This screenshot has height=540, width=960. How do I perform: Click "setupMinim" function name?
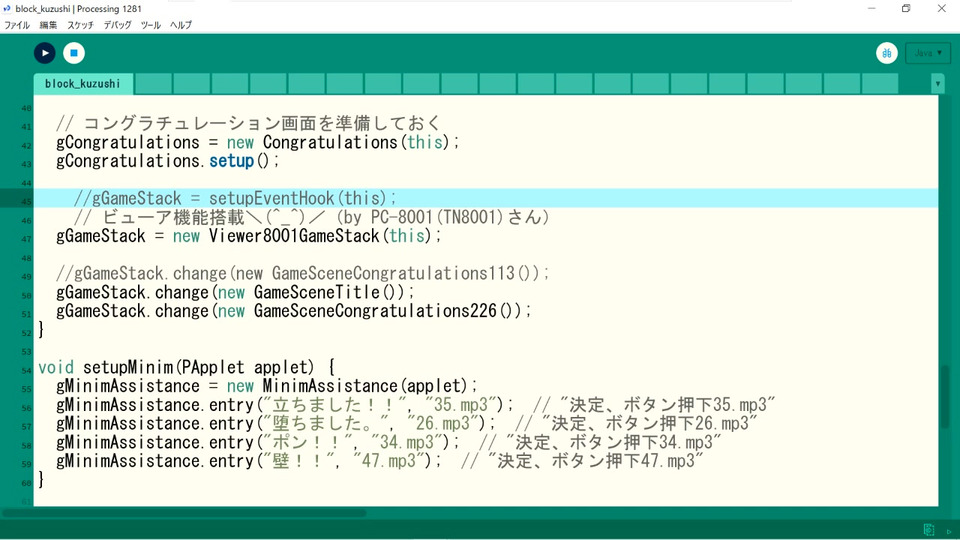click(x=128, y=367)
